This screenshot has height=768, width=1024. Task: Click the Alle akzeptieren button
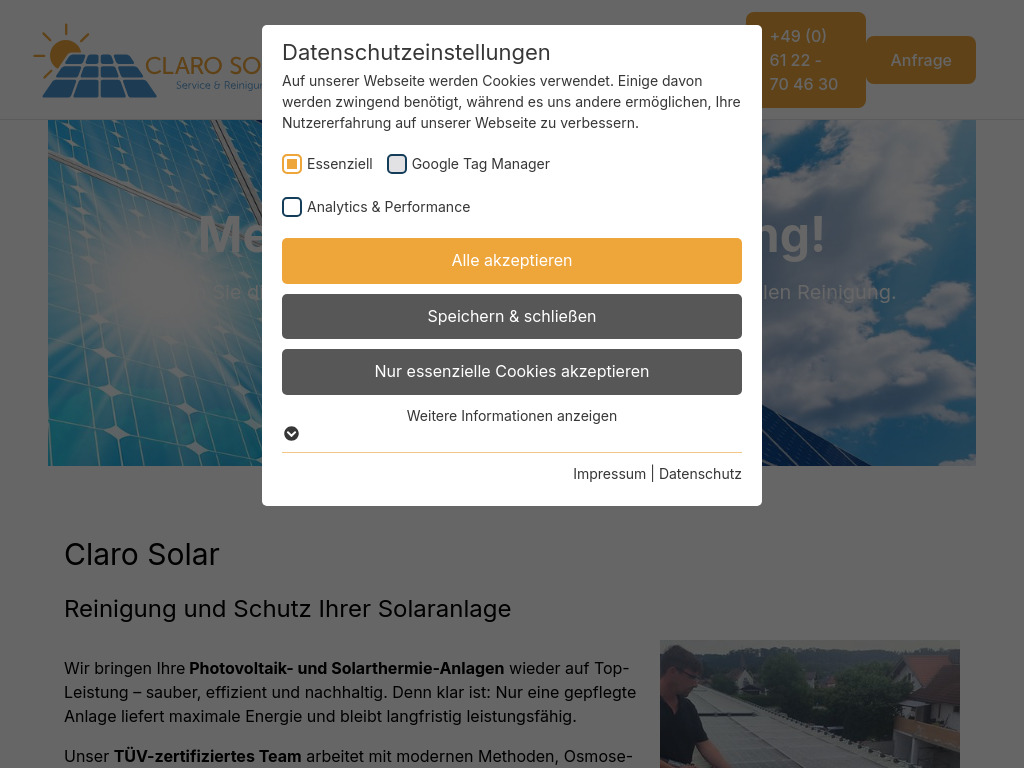[x=511, y=260]
